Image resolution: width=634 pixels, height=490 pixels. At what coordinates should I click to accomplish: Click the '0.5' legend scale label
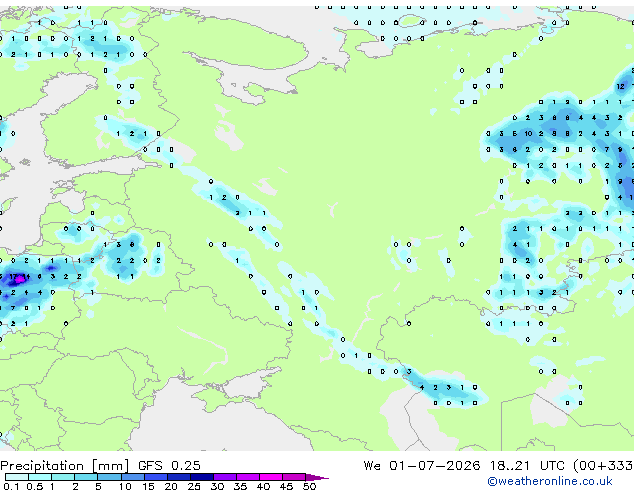coord(35,486)
